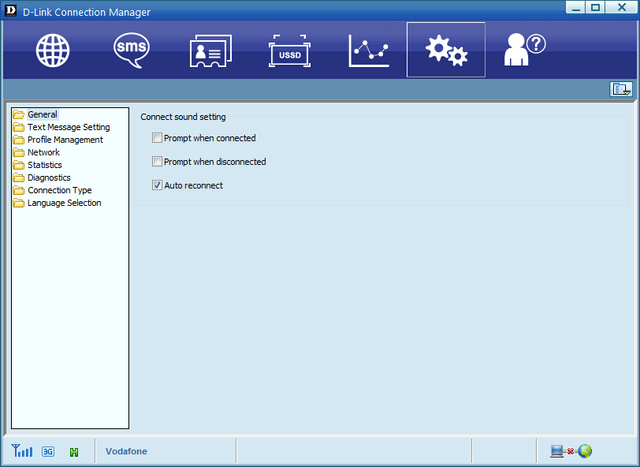Open the Statistics graph icon
The height and width of the screenshot is (467, 640).
[x=367, y=50]
